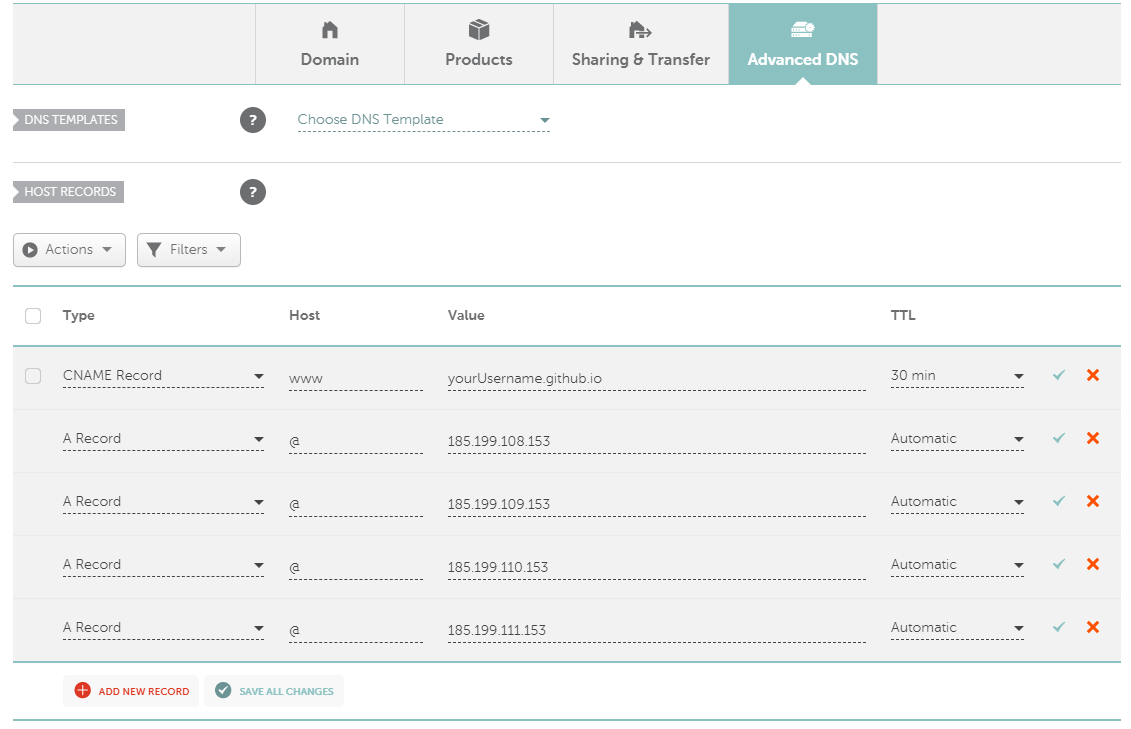Image resolution: width=1131 pixels, height=729 pixels.
Task: Delete the CNAME record with red X
Action: pyautogui.click(x=1093, y=375)
